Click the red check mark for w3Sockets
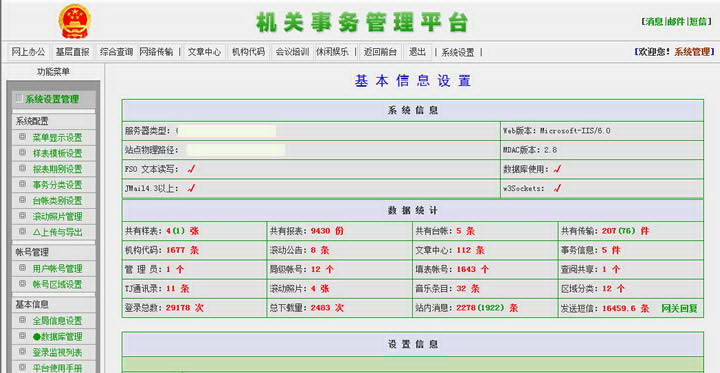The height and width of the screenshot is (373, 720). 557,188
